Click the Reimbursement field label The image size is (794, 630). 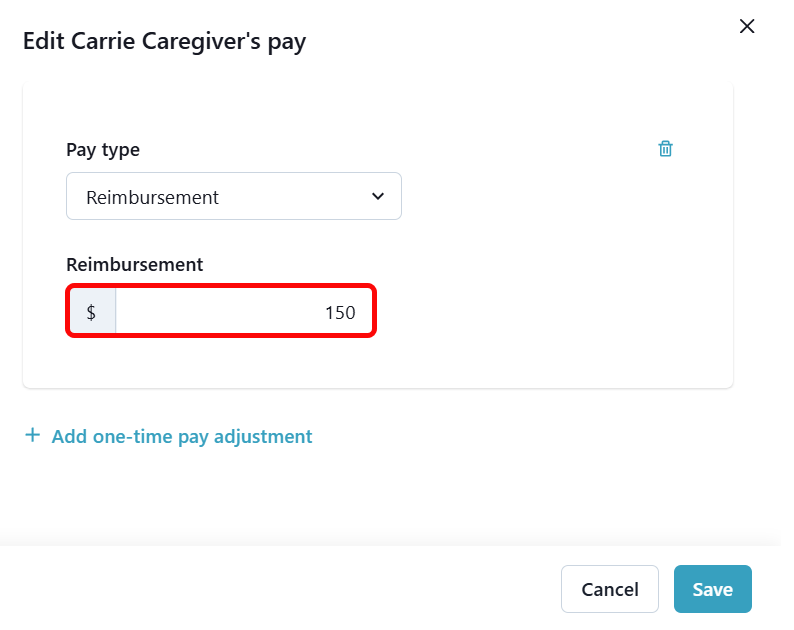click(134, 265)
